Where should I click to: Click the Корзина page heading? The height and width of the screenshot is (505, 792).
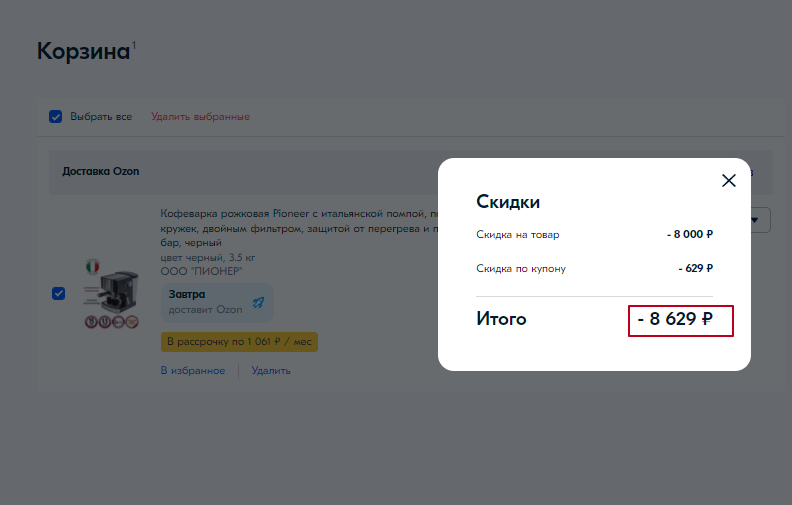click(x=83, y=52)
